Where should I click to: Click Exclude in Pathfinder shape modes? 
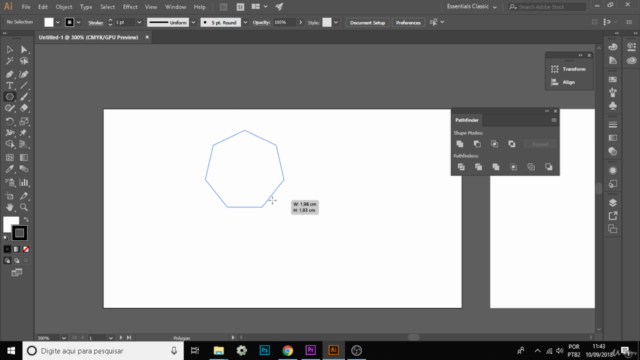point(512,144)
